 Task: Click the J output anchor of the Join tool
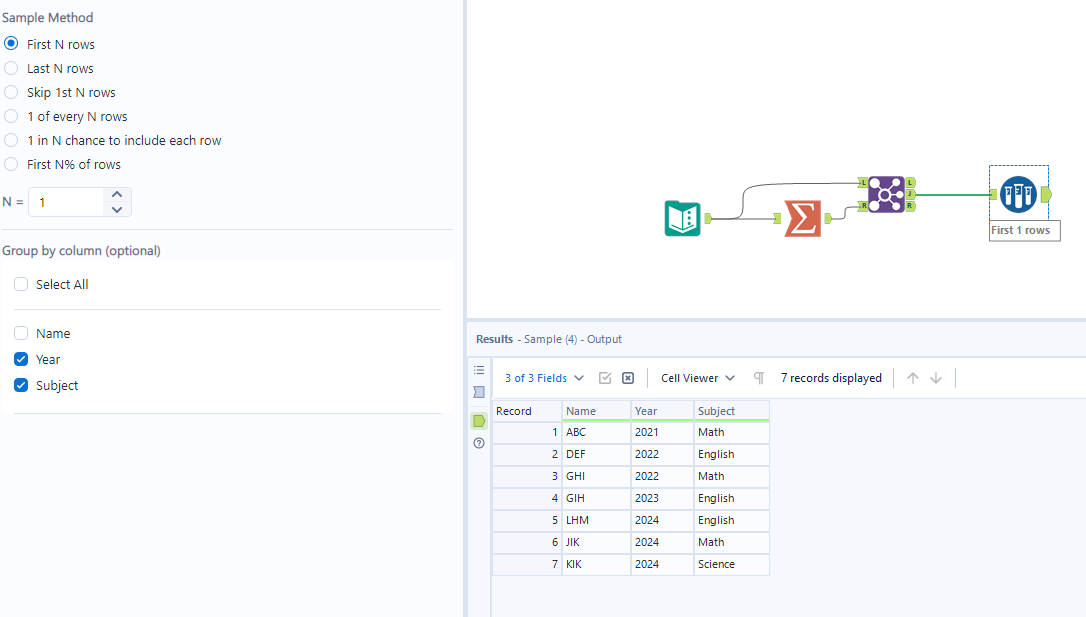[910, 194]
